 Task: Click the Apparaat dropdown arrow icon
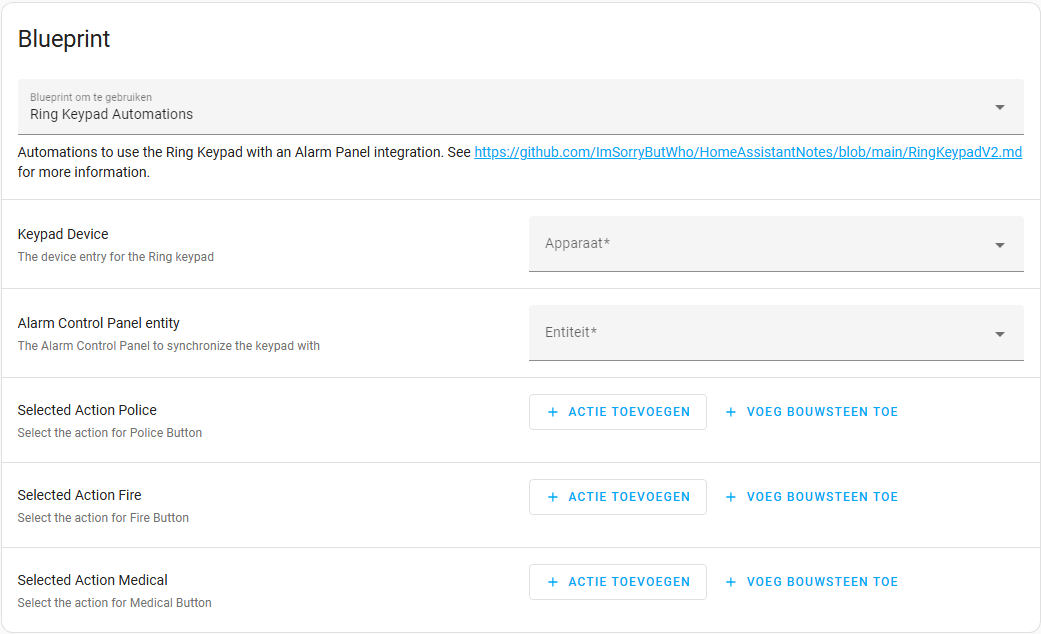(x=1000, y=246)
